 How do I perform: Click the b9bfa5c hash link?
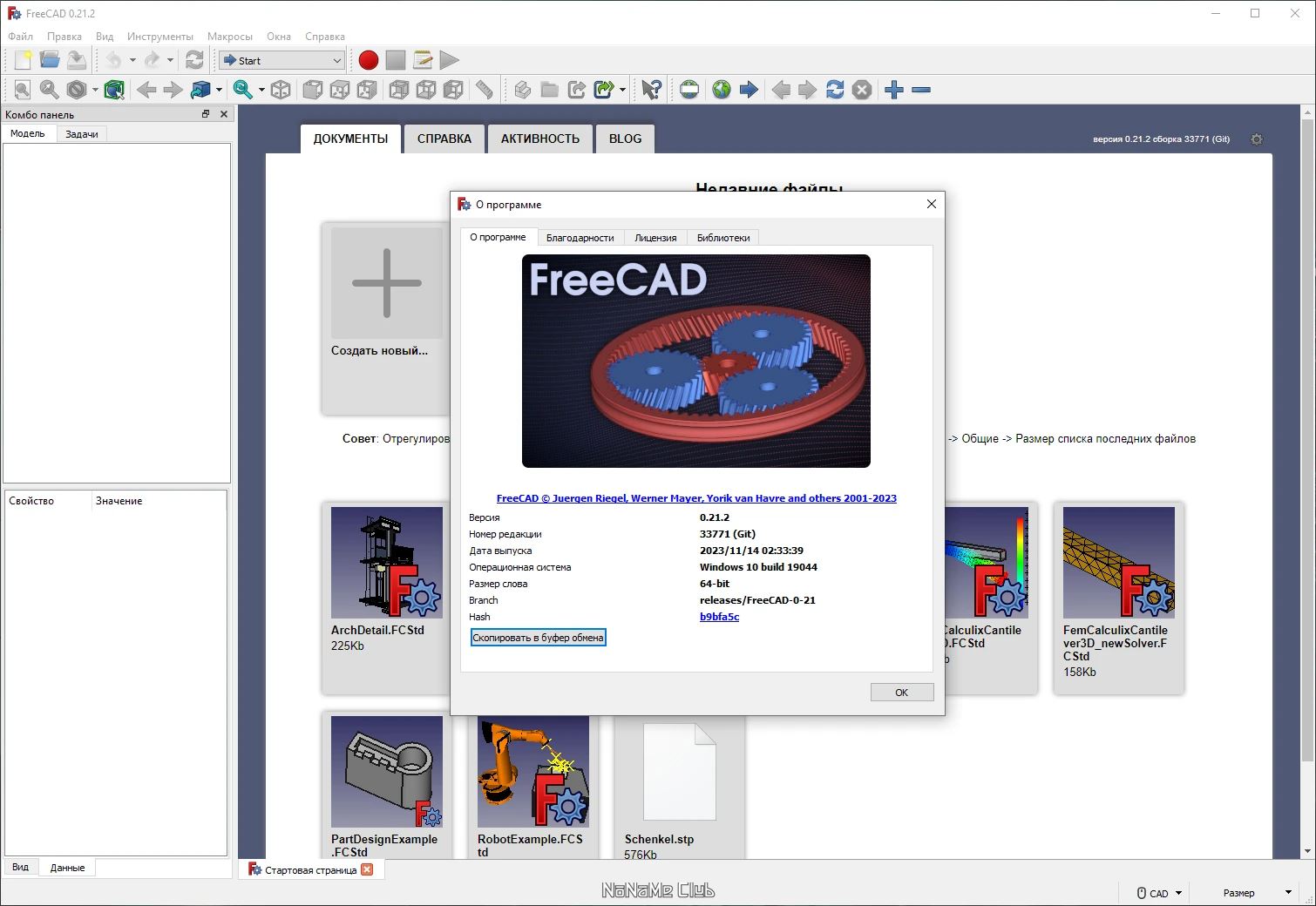[719, 617]
